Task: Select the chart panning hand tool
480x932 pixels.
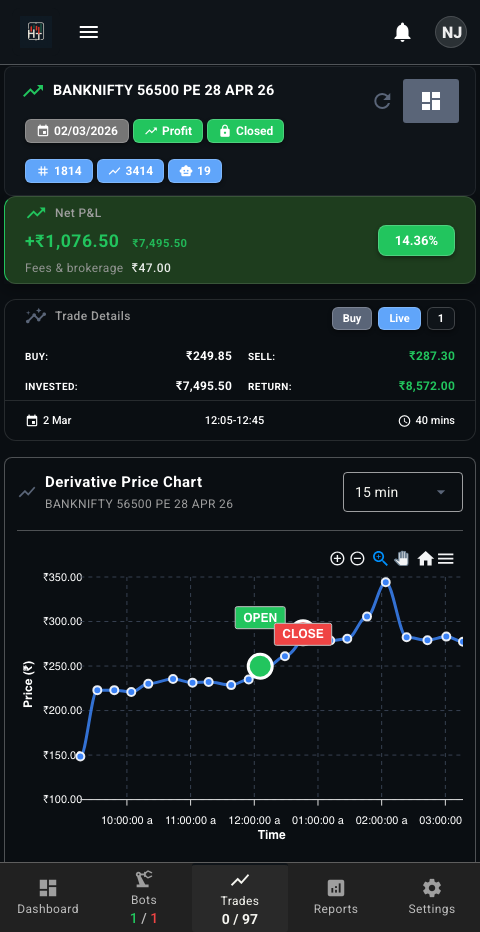Action: pyautogui.click(x=402, y=559)
